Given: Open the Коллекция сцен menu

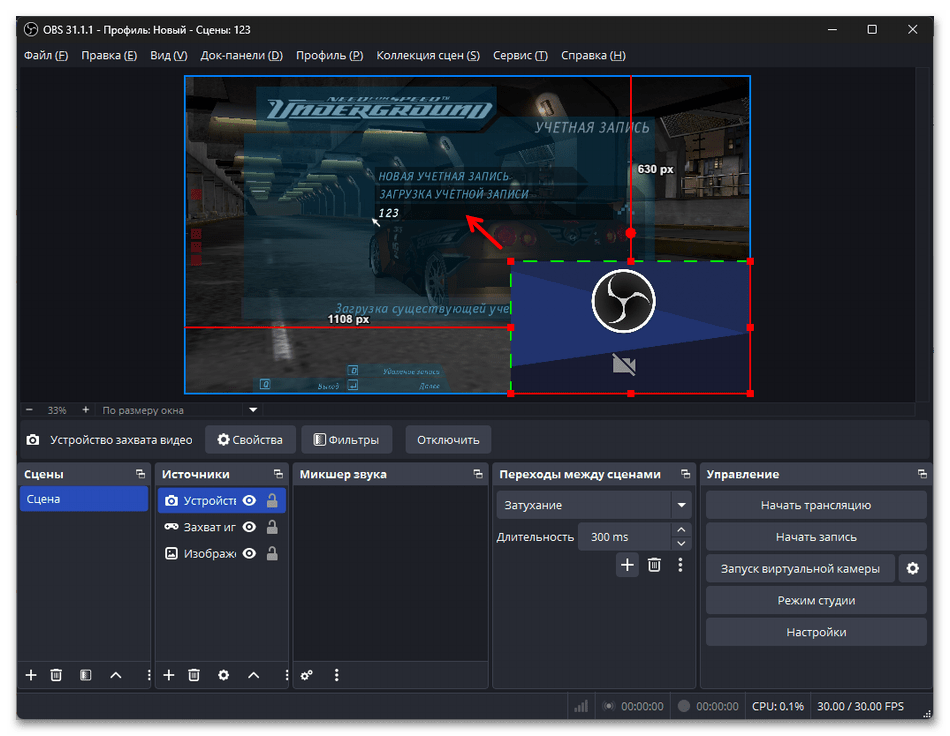Looking at the screenshot, I should (428, 55).
